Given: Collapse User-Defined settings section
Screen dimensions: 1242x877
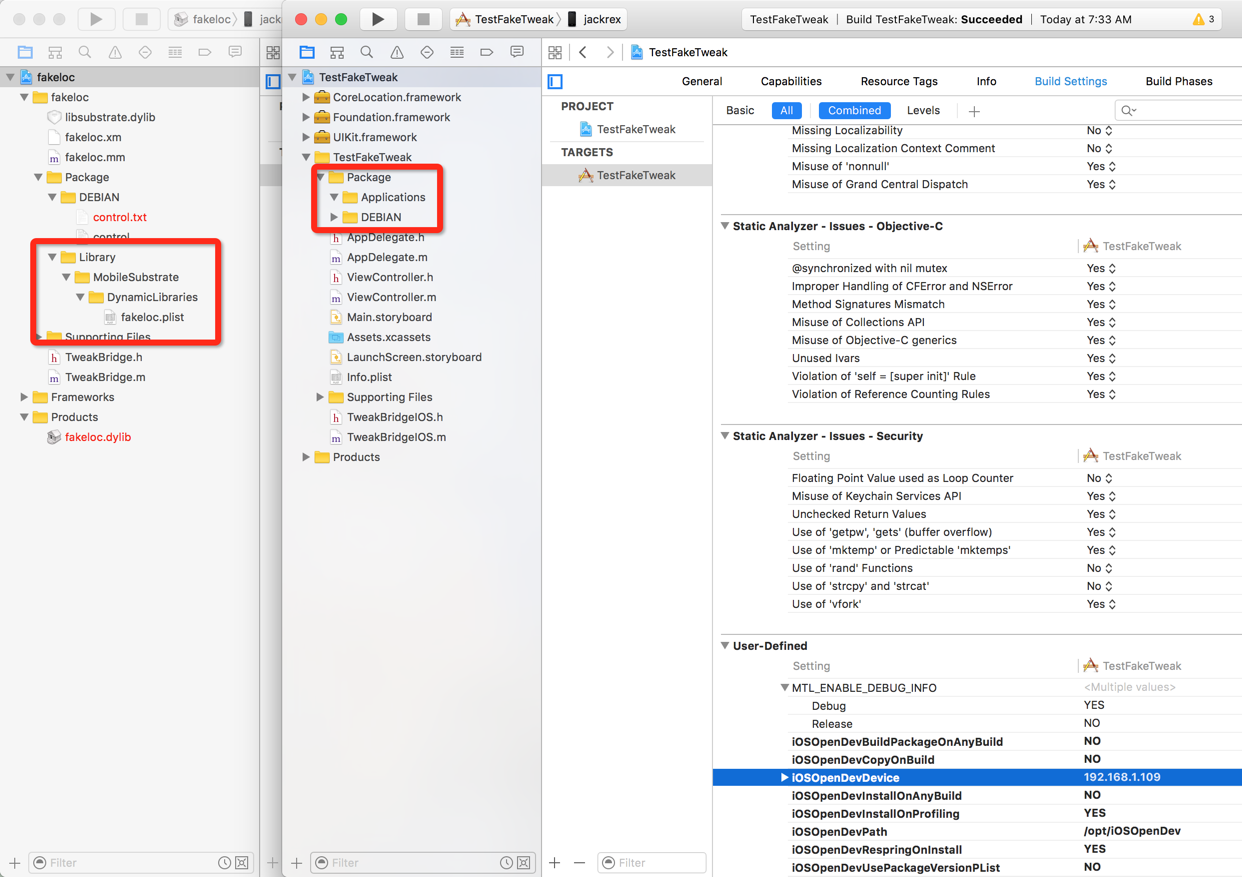Looking at the screenshot, I should point(725,646).
